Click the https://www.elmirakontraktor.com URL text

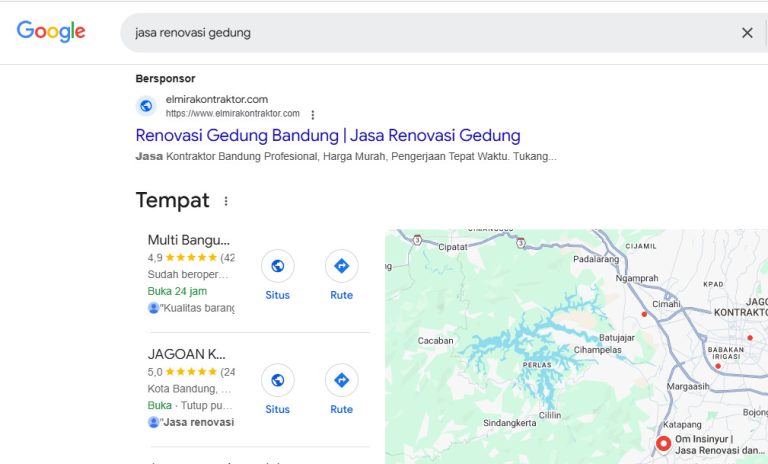233,114
